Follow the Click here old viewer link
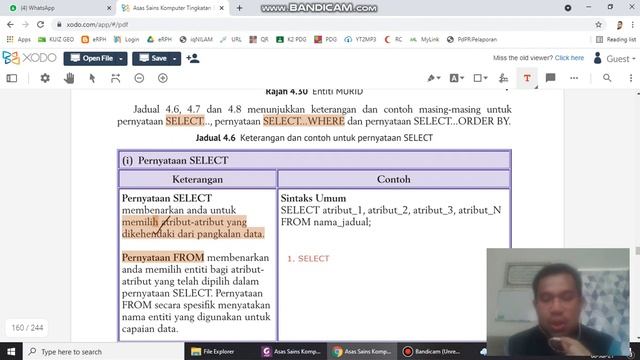Image resolution: width=640 pixels, height=360 pixels. coord(569,58)
